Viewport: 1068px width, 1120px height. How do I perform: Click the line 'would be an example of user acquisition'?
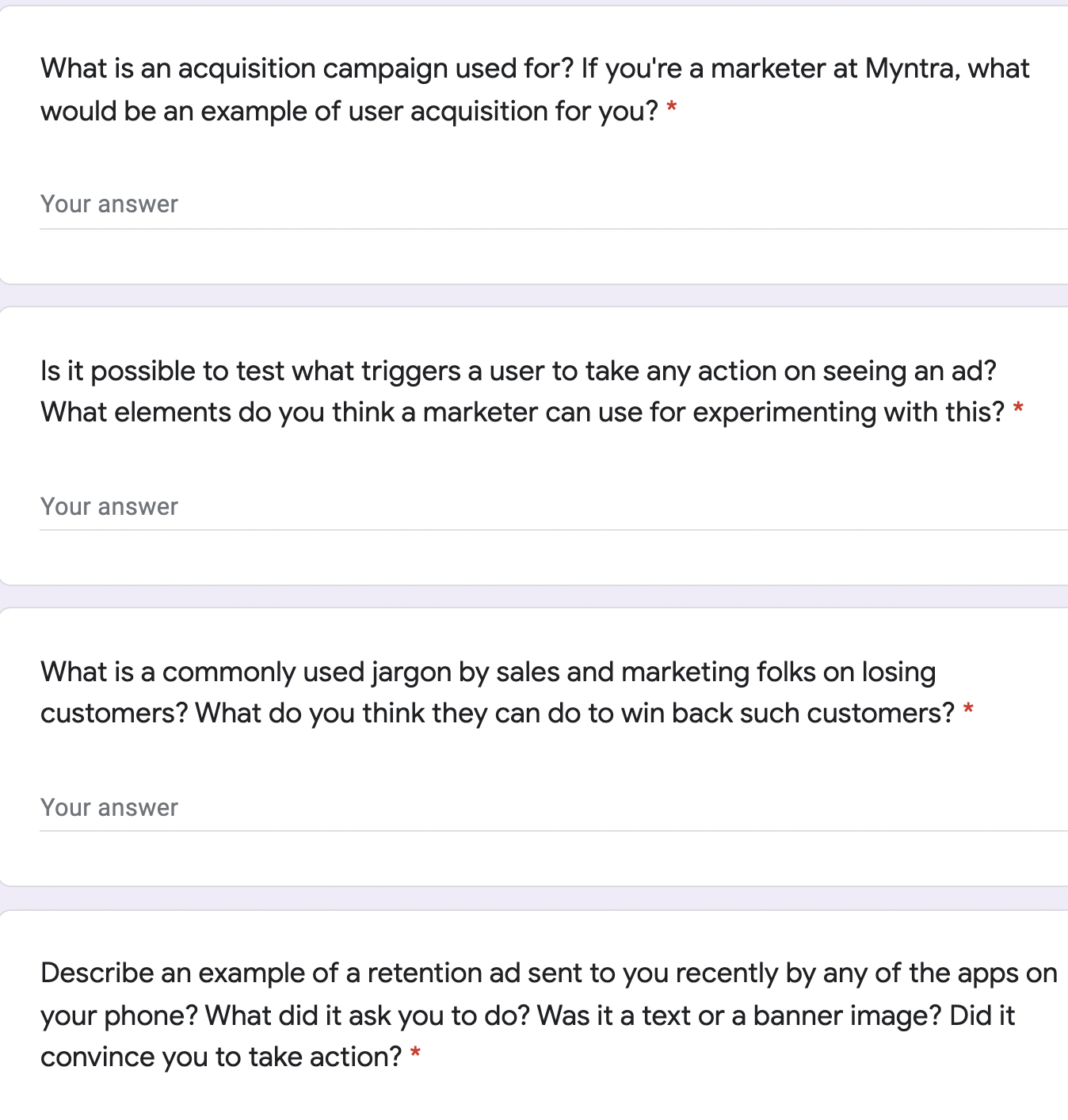[349, 111]
